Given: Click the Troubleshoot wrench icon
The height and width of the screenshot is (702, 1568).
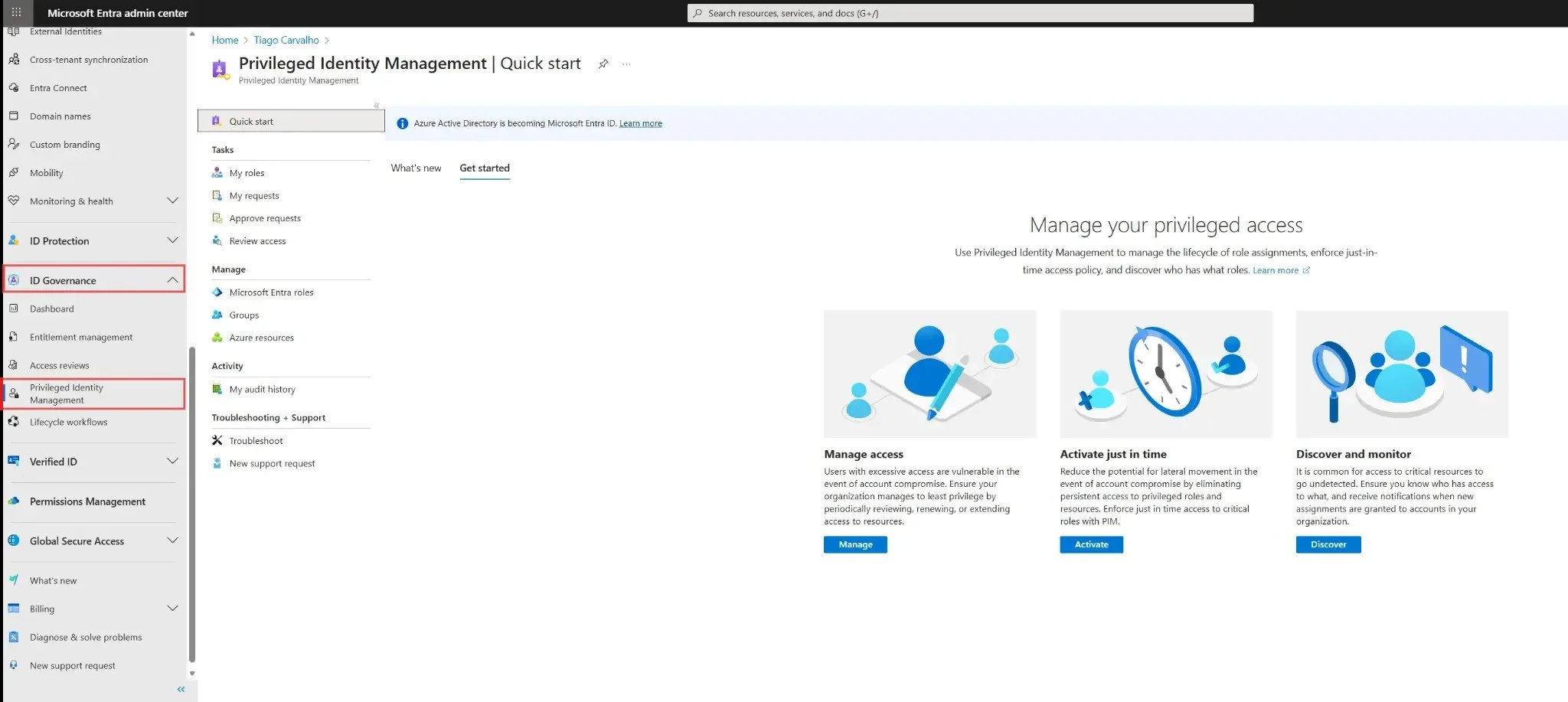Looking at the screenshot, I should [x=217, y=440].
